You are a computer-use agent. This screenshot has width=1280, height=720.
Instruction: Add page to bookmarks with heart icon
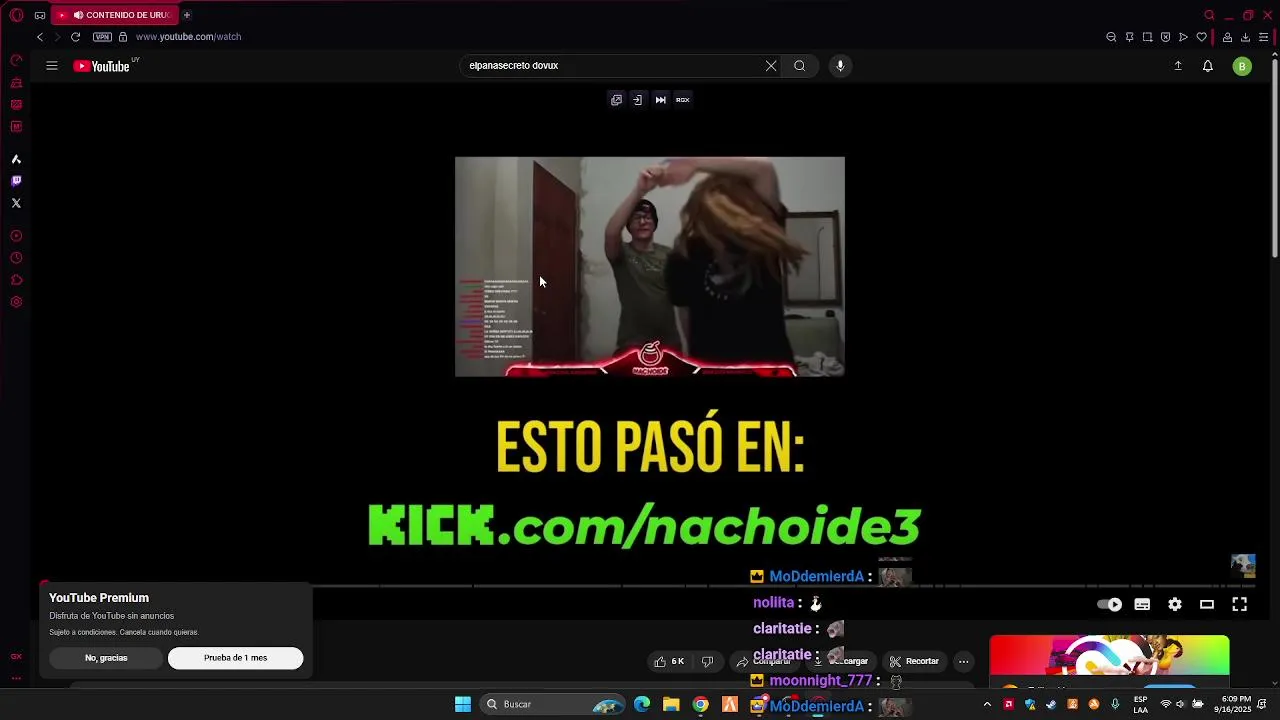[1201, 37]
